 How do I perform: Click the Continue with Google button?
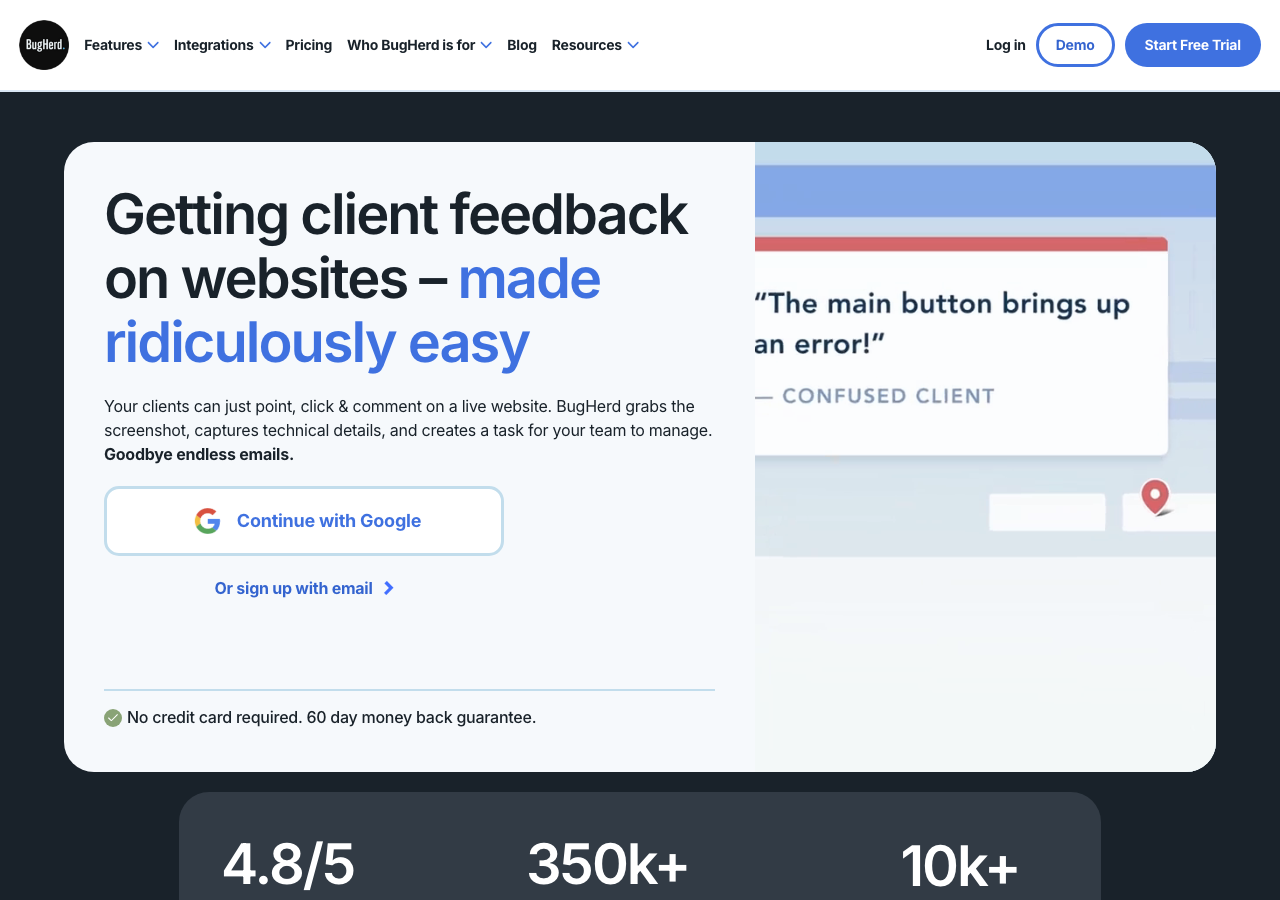(304, 521)
